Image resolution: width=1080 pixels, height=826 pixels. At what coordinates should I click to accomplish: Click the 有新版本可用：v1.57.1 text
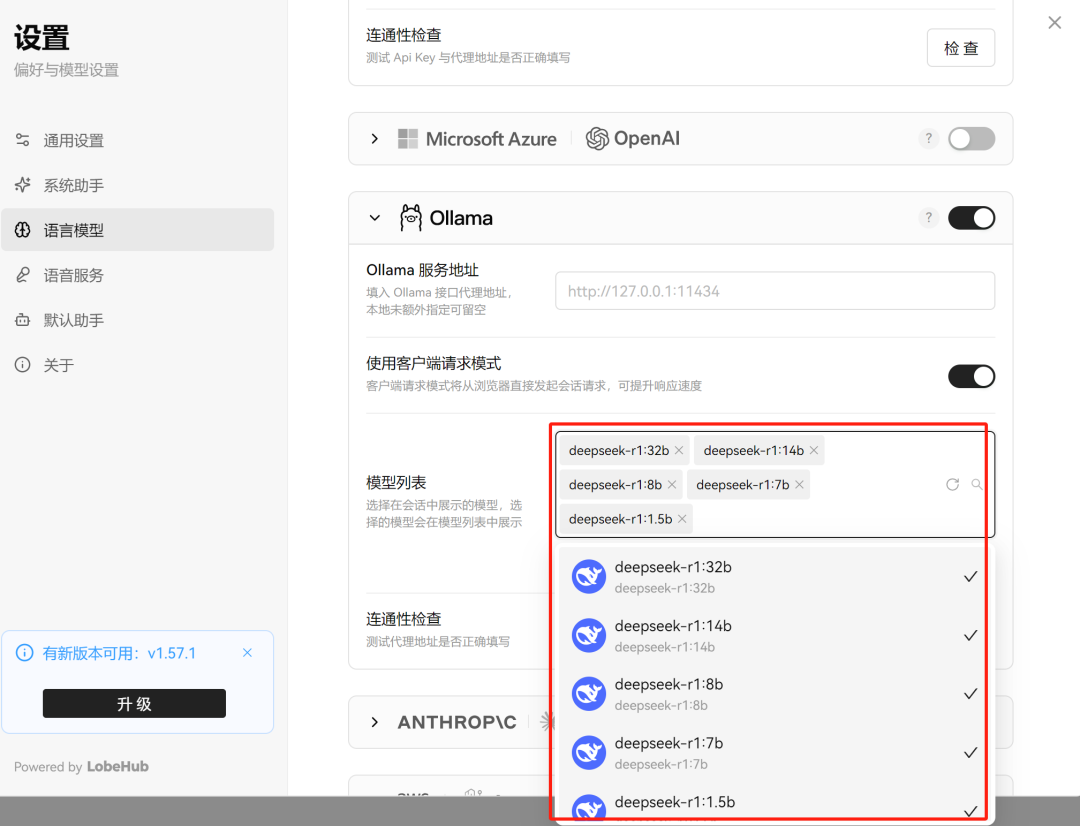(x=119, y=653)
